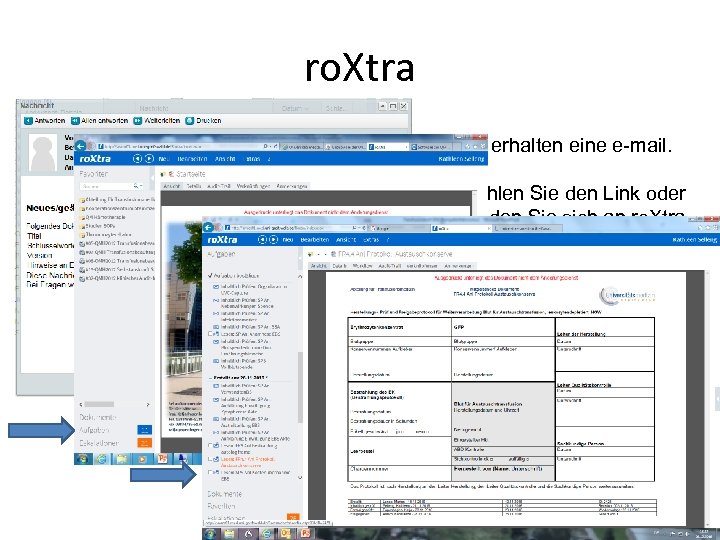Click the Outlook icon in the front window taskbar
Screen dimensions: 720x540
(285, 534)
